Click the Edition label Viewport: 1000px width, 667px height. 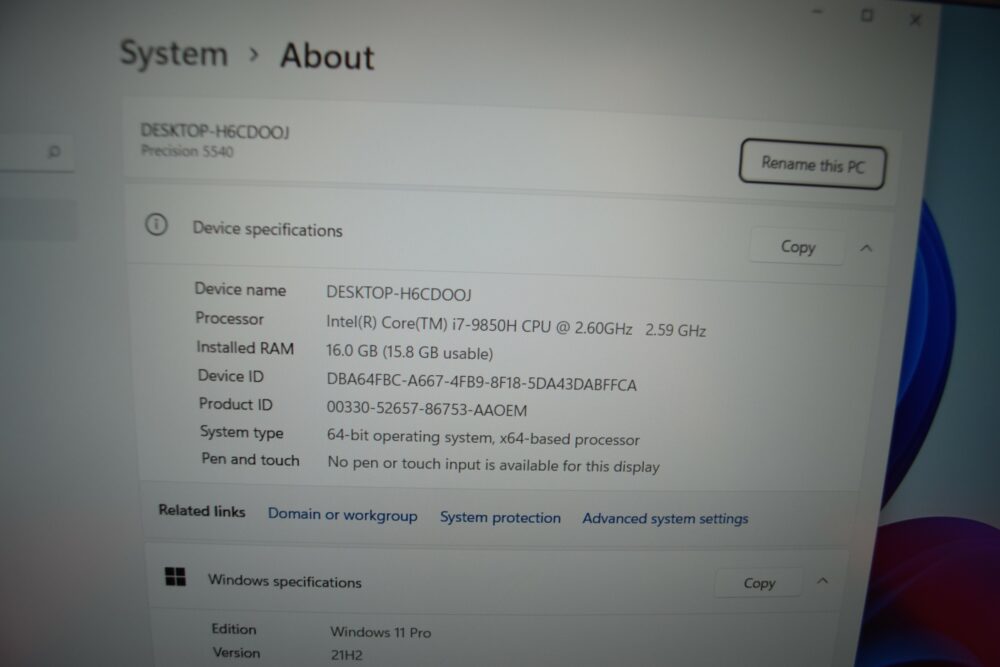point(234,629)
